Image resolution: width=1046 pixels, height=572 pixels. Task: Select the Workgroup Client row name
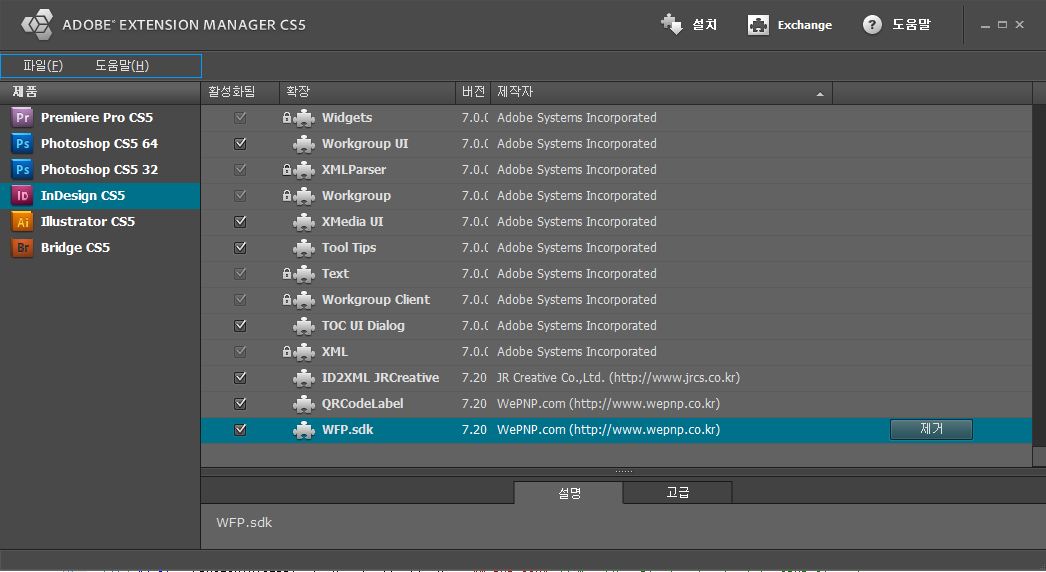[376, 300]
